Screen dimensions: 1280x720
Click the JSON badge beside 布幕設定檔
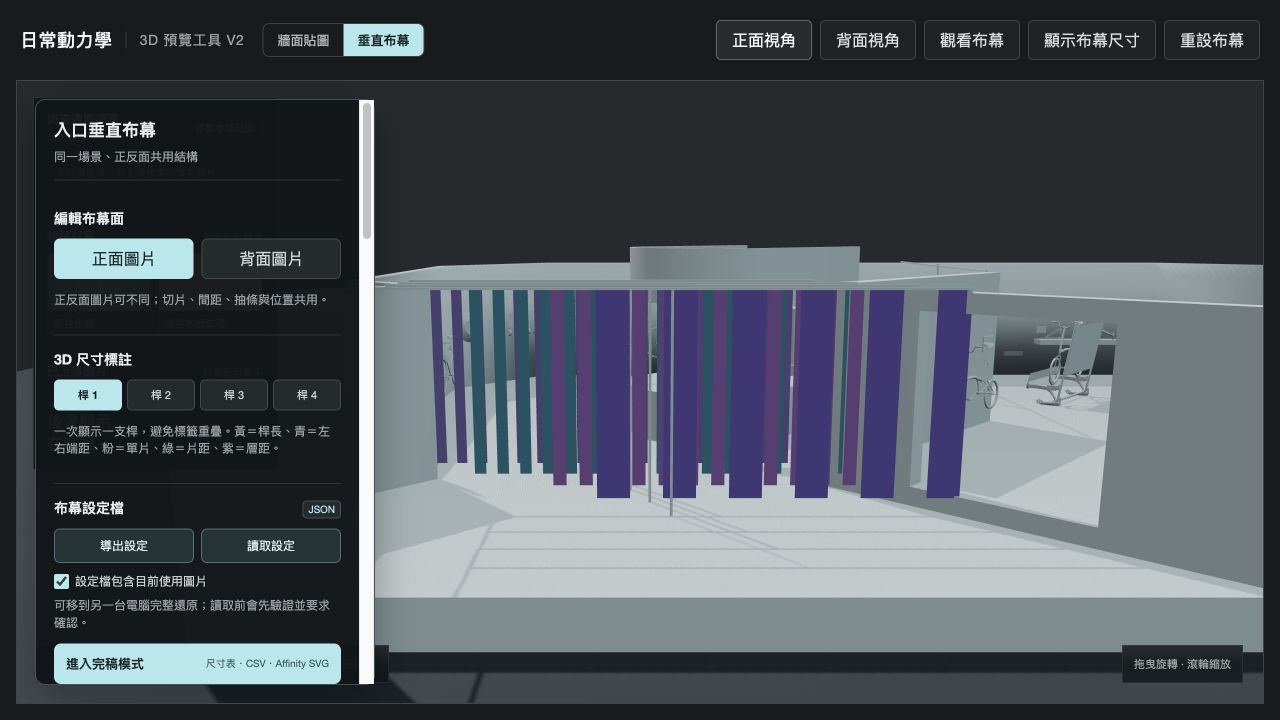[322, 509]
